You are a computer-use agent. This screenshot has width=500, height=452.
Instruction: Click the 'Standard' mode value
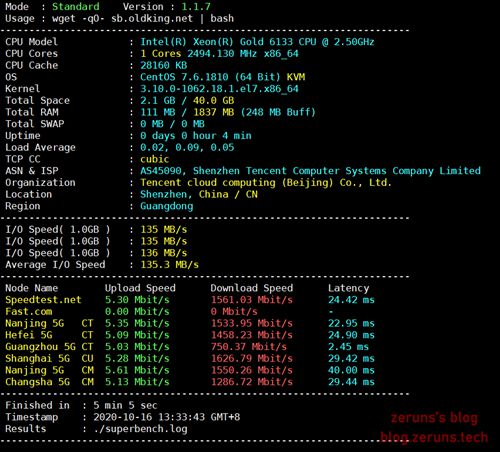coord(76,7)
